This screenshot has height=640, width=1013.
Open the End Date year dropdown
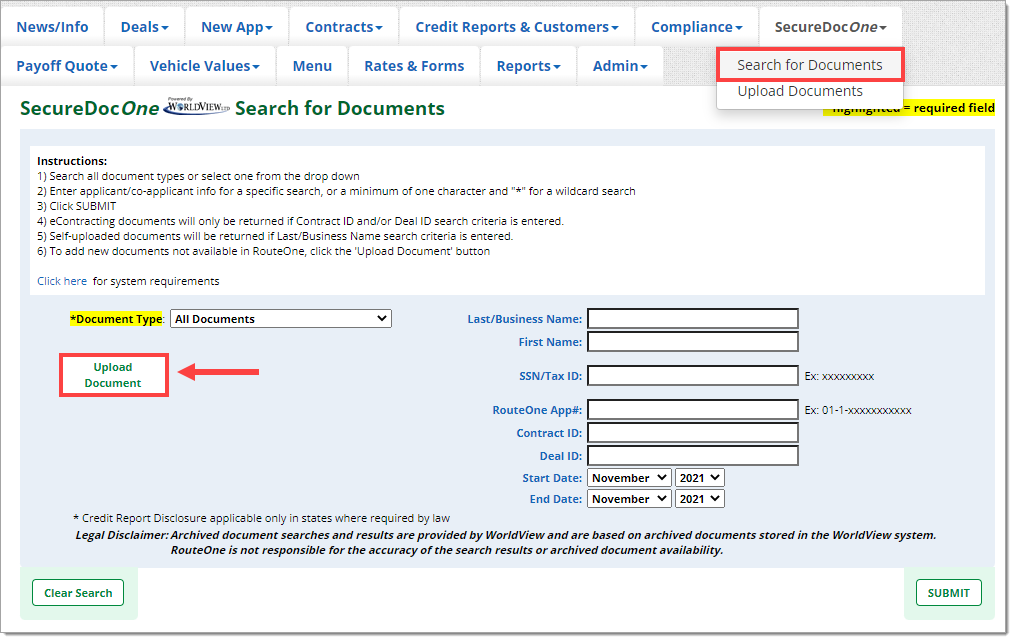(x=699, y=499)
